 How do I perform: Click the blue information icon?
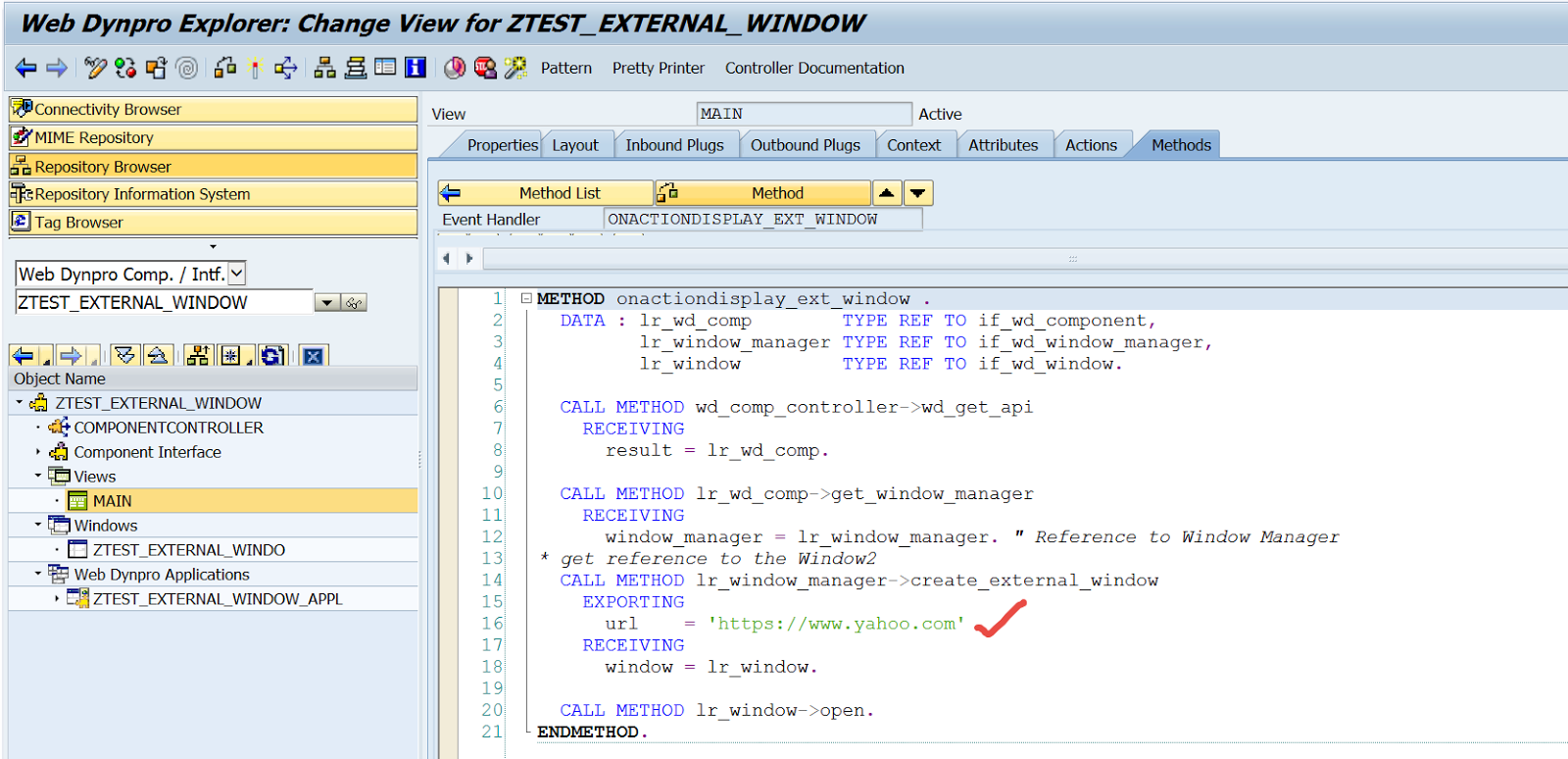[416, 68]
